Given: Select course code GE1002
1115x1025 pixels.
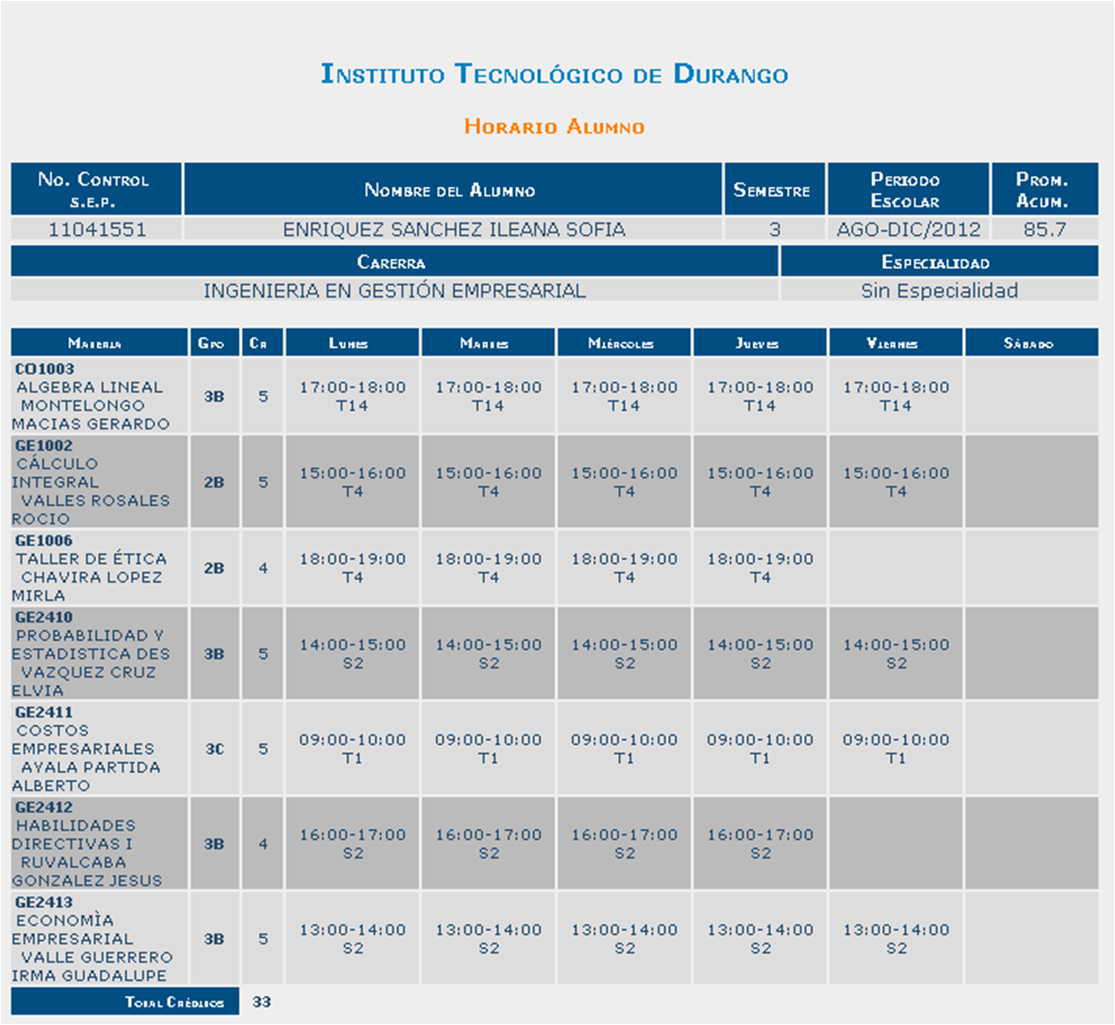Looking at the screenshot, I should tap(43, 445).
